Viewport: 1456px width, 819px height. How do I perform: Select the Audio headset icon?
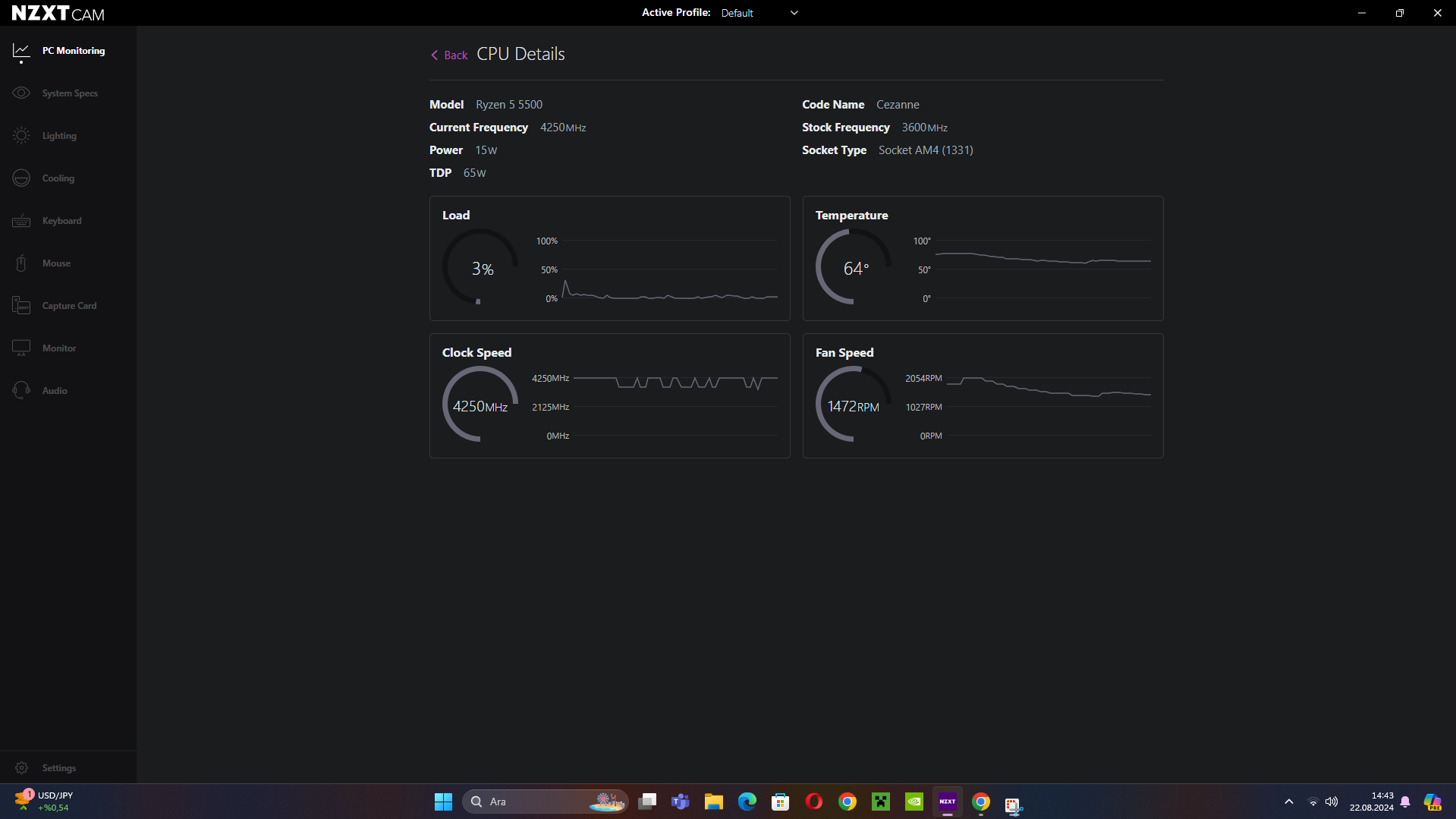pyautogui.click(x=21, y=391)
